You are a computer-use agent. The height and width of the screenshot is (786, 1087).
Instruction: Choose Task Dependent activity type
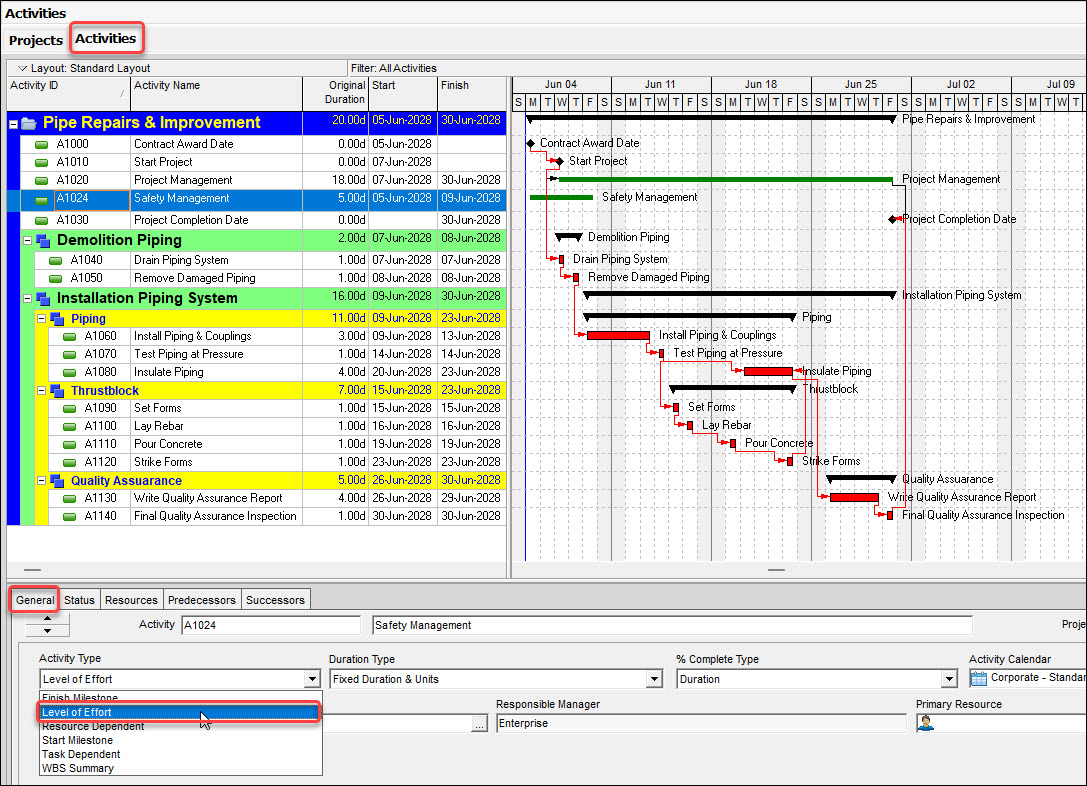tap(180, 754)
